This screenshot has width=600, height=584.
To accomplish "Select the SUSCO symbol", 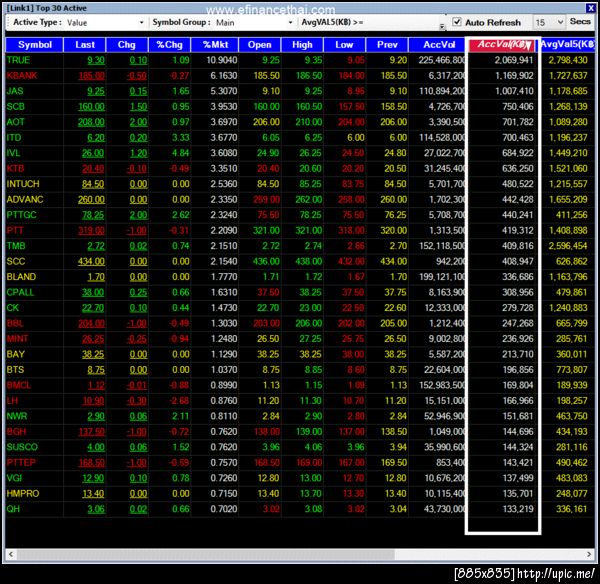I will coord(22,447).
